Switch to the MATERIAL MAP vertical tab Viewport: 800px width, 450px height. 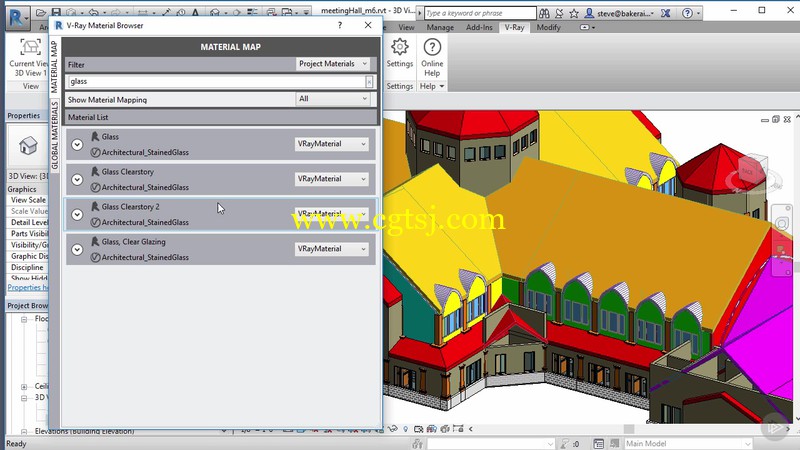click(55, 66)
